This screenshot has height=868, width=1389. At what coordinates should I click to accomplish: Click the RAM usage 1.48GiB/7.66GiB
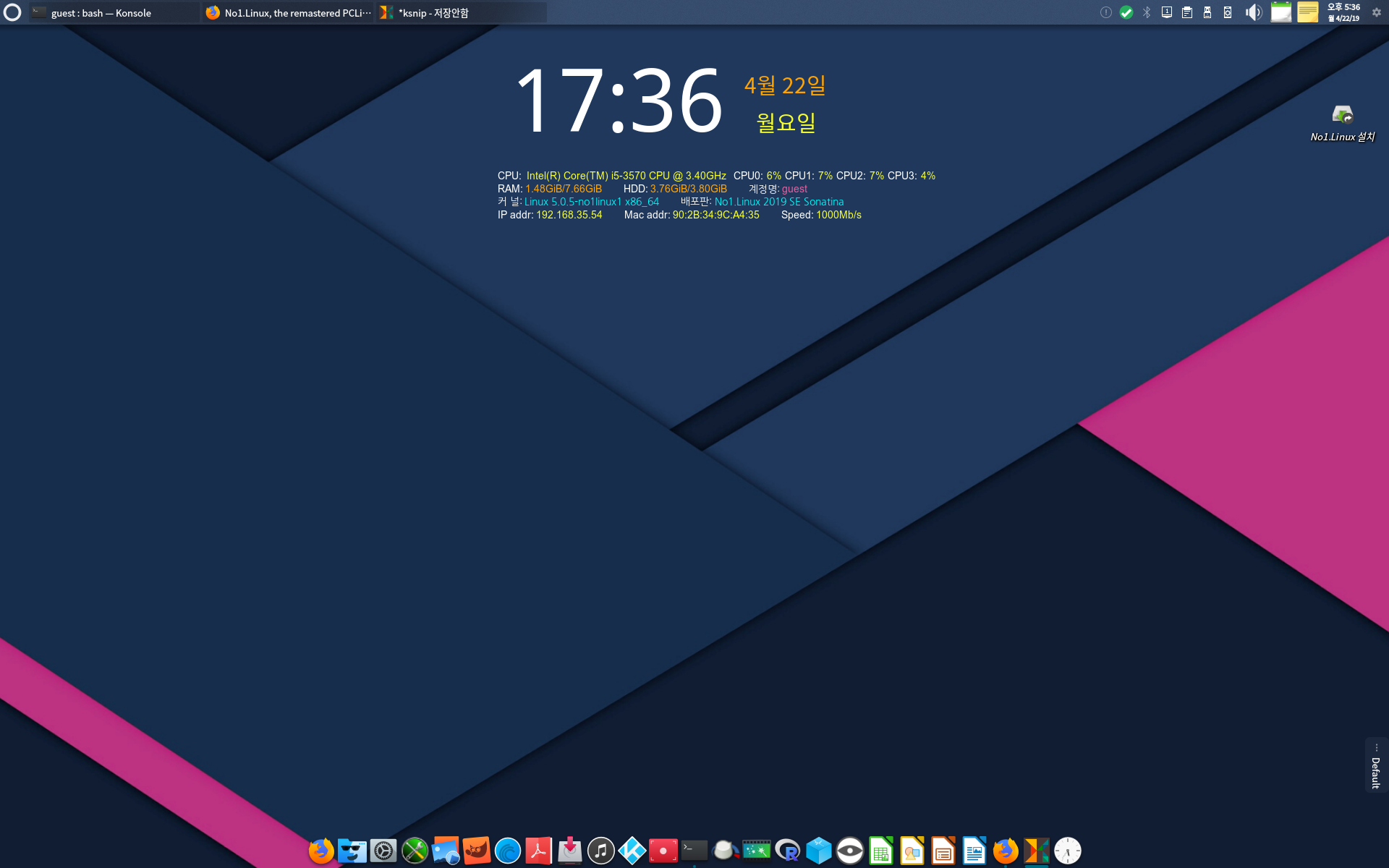(564, 189)
